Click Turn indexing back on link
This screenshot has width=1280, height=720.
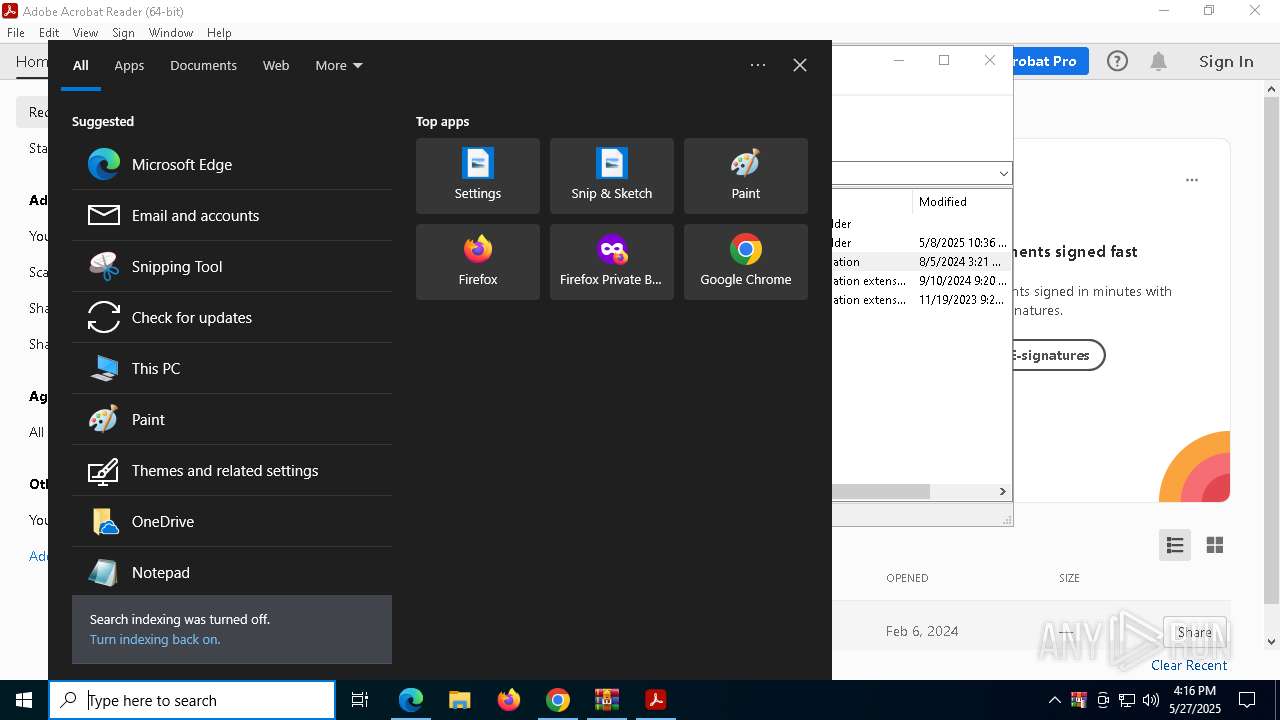pyautogui.click(x=155, y=640)
